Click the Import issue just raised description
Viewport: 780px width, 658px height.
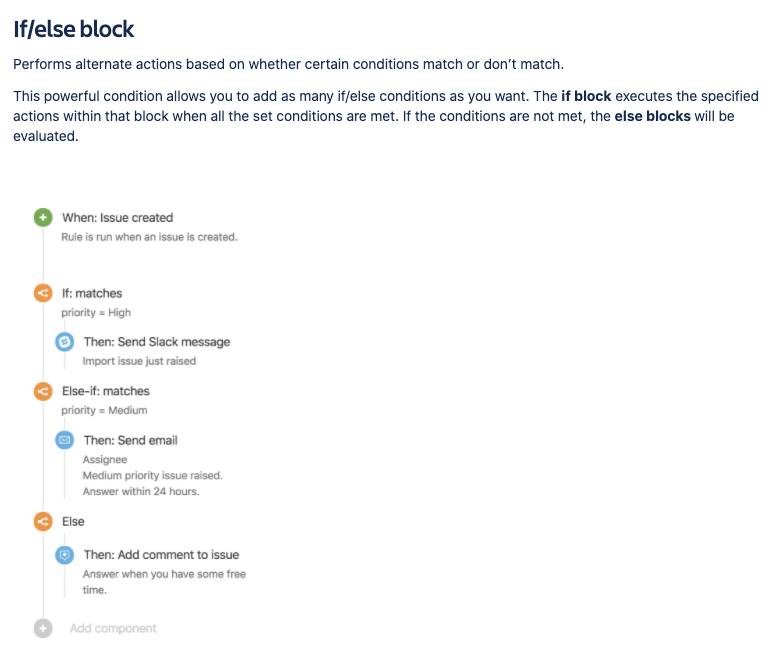tap(139, 361)
